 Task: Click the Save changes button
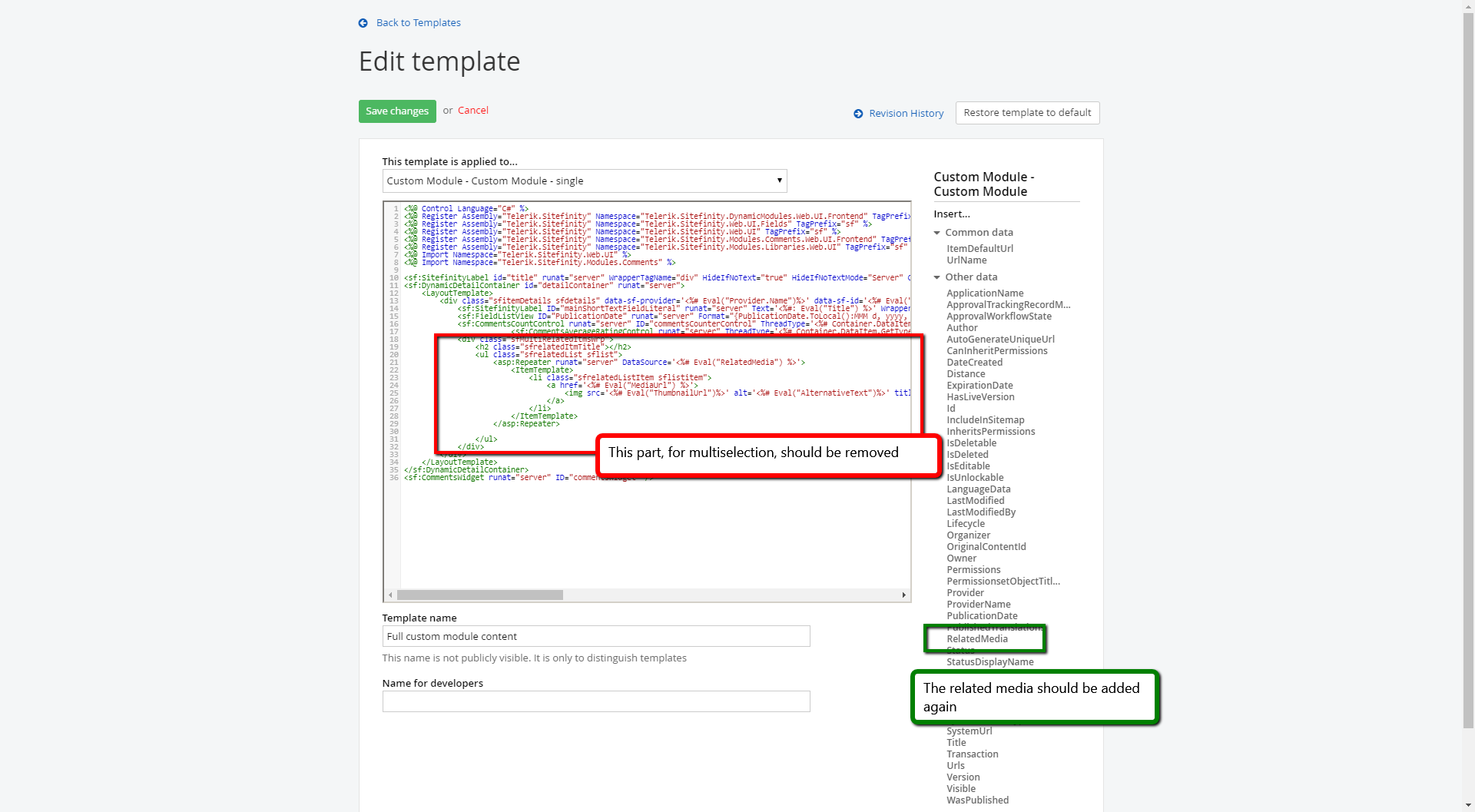point(397,111)
